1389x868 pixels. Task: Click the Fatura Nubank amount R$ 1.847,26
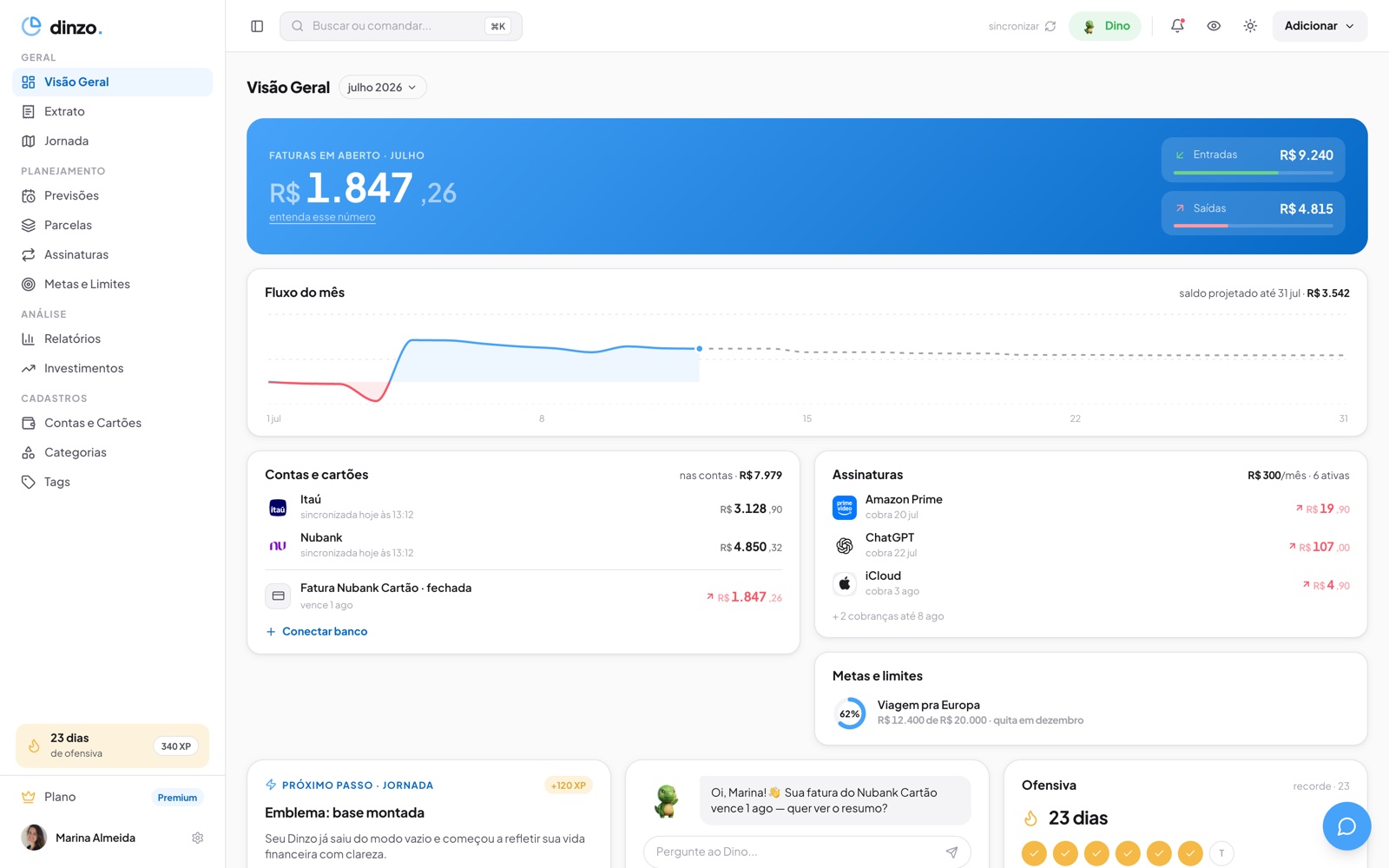point(745,597)
